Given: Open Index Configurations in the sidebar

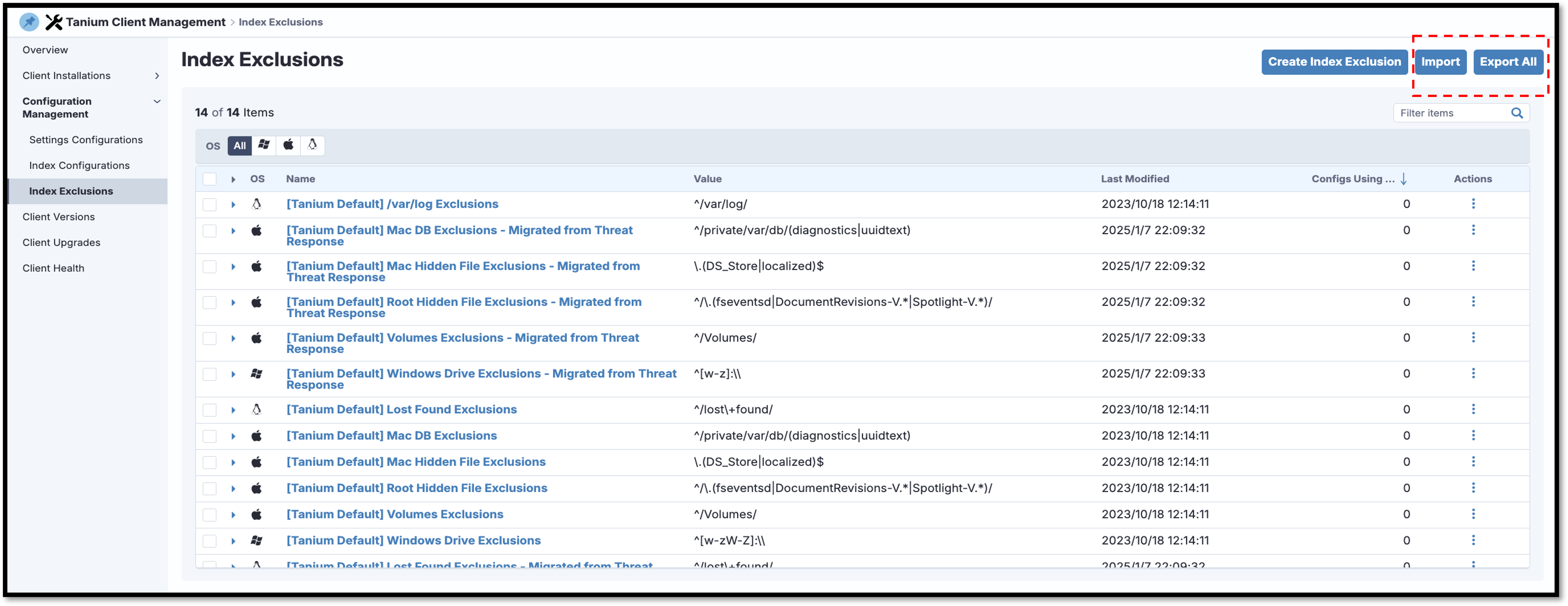Looking at the screenshot, I should pyautogui.click(x=79, y=166).
